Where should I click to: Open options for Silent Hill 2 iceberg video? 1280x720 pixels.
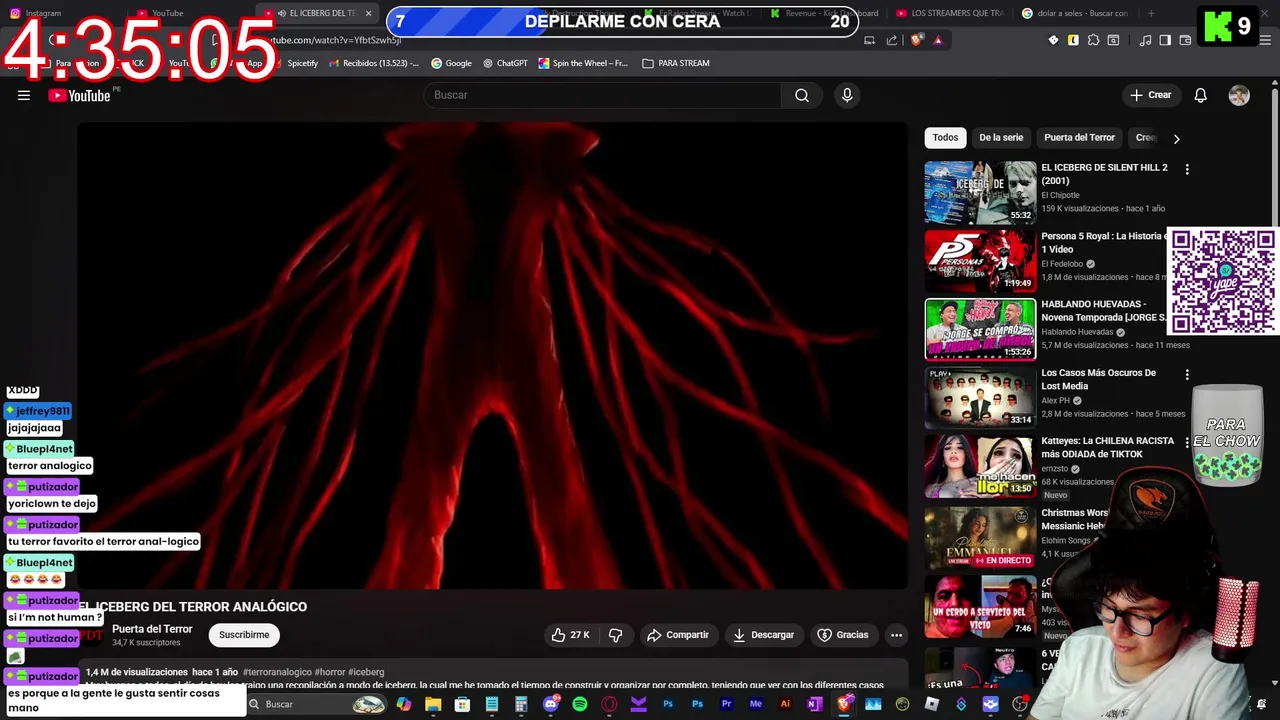[1187, 170]
